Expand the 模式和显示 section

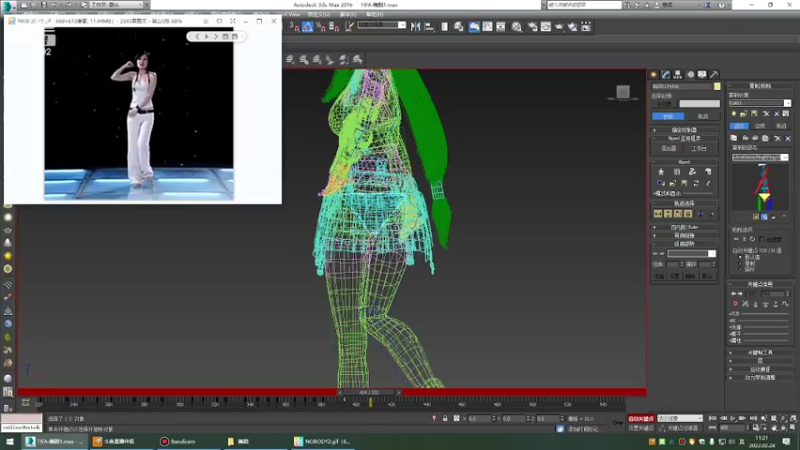click(x=684, y=193)
